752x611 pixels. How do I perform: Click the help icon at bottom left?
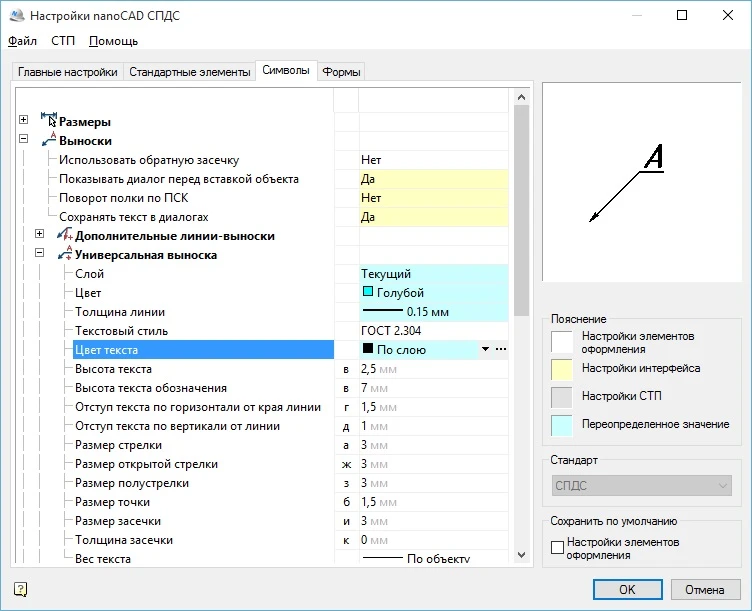tap(21, 589)
